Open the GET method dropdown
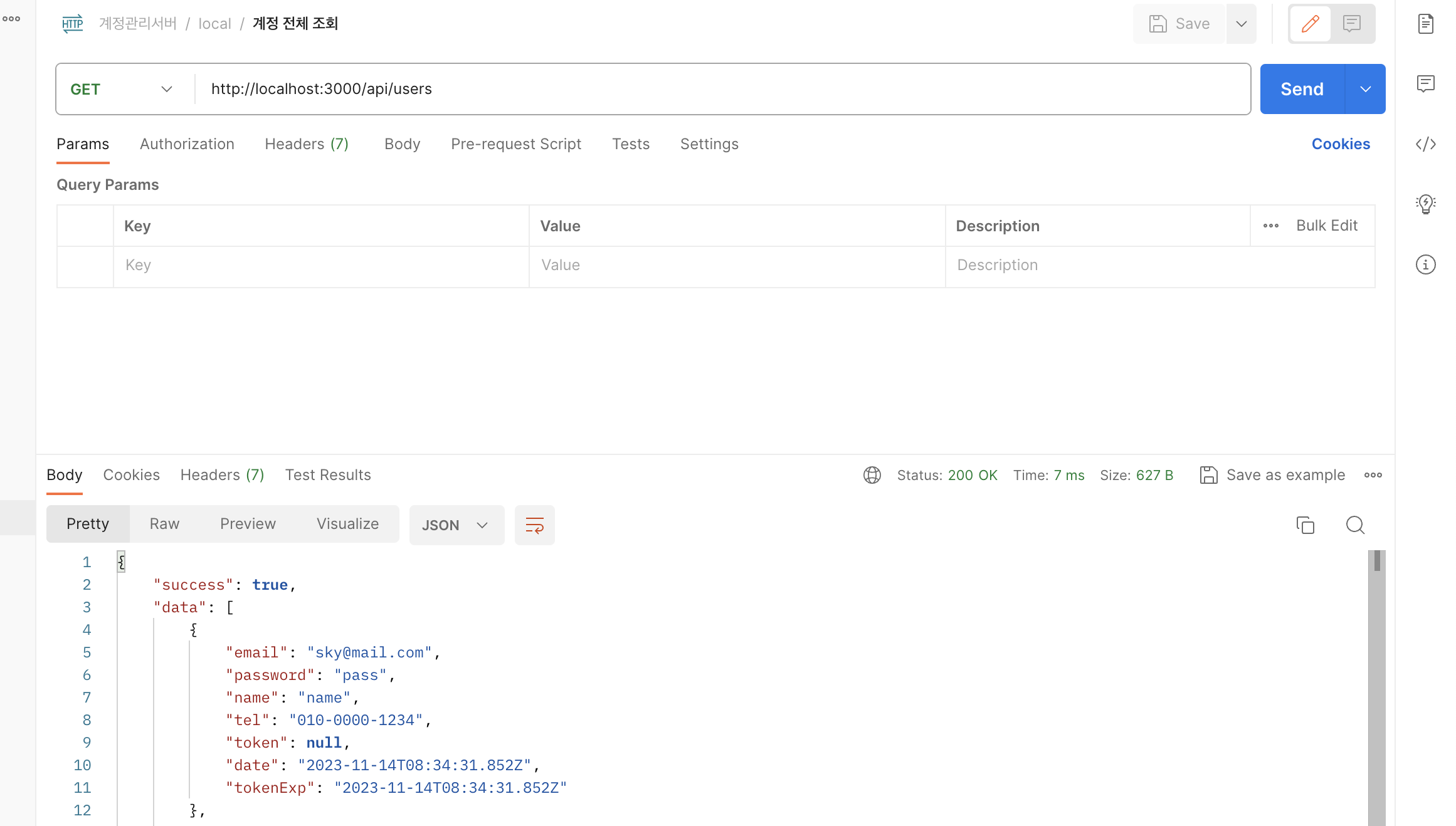 [x=121, y=89]
